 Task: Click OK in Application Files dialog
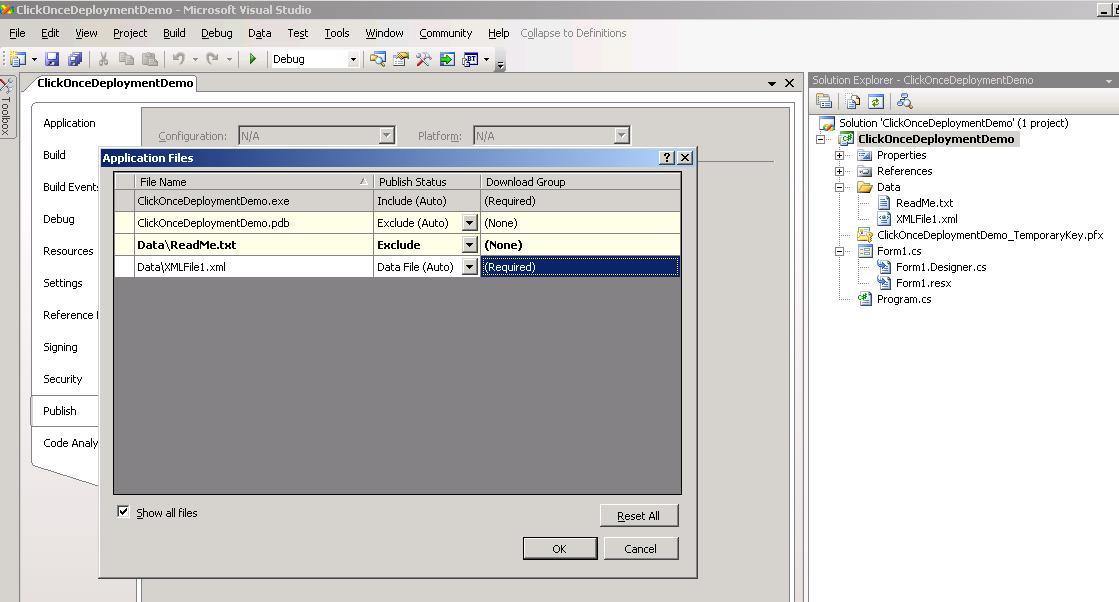coord(560,549)
